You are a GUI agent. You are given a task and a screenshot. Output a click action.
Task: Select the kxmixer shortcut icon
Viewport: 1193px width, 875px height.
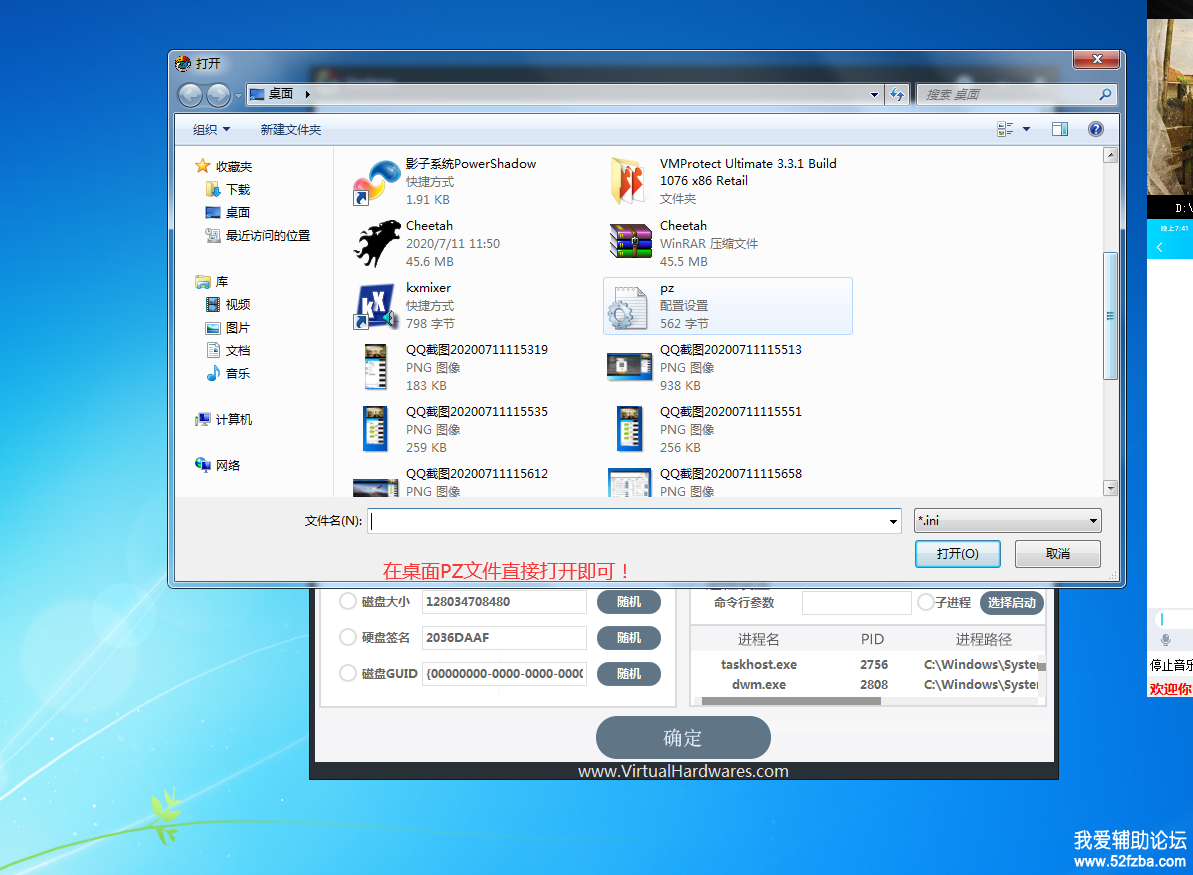(x=375, y=306)
